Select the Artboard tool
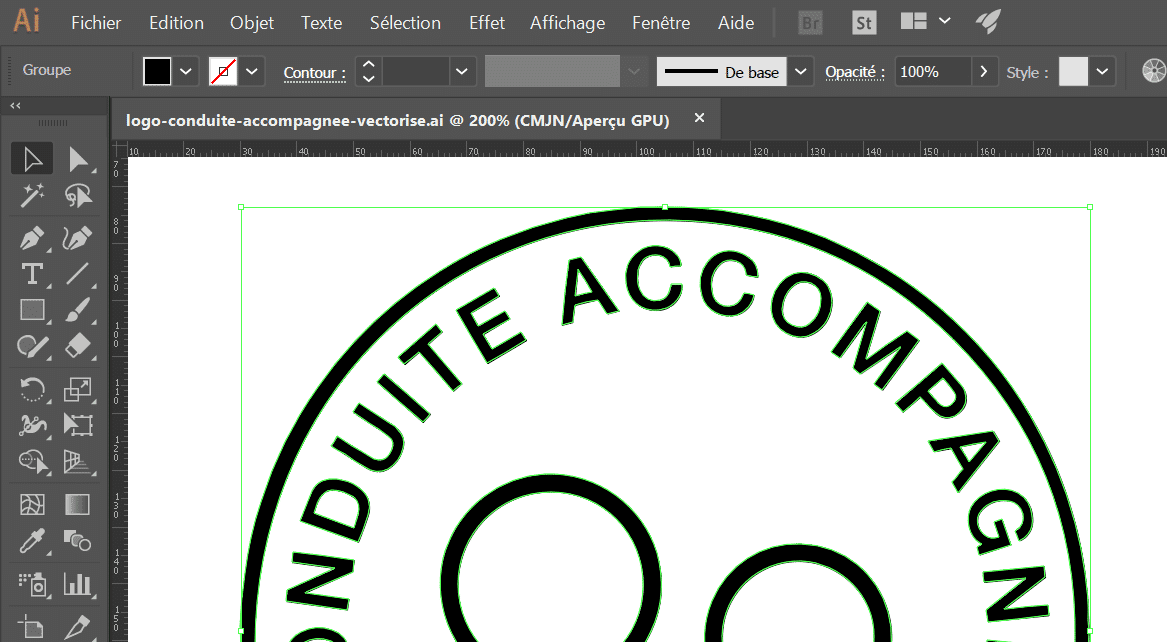This screenshot has width=1167, height=642. [32, 627]
